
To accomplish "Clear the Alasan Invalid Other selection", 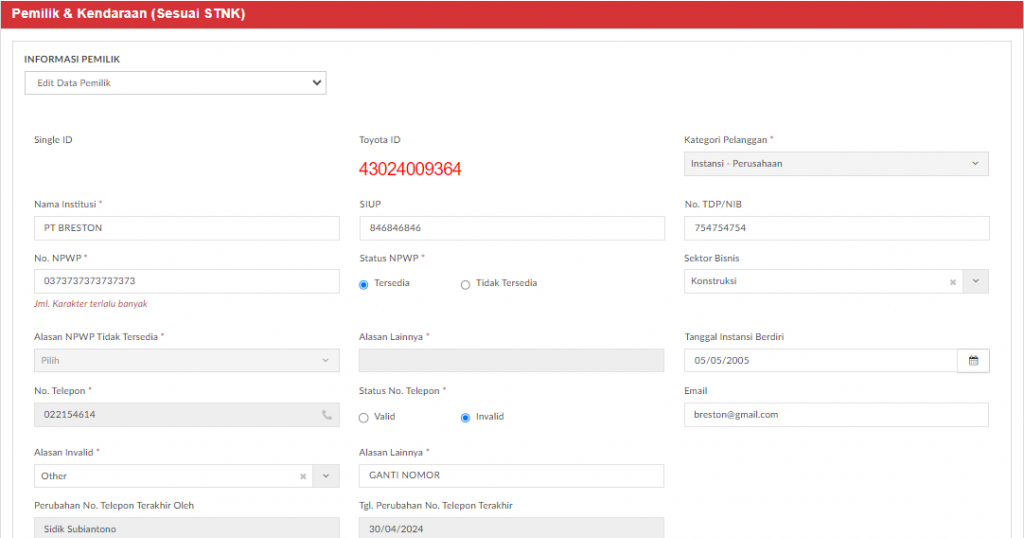I will [303, 477].
